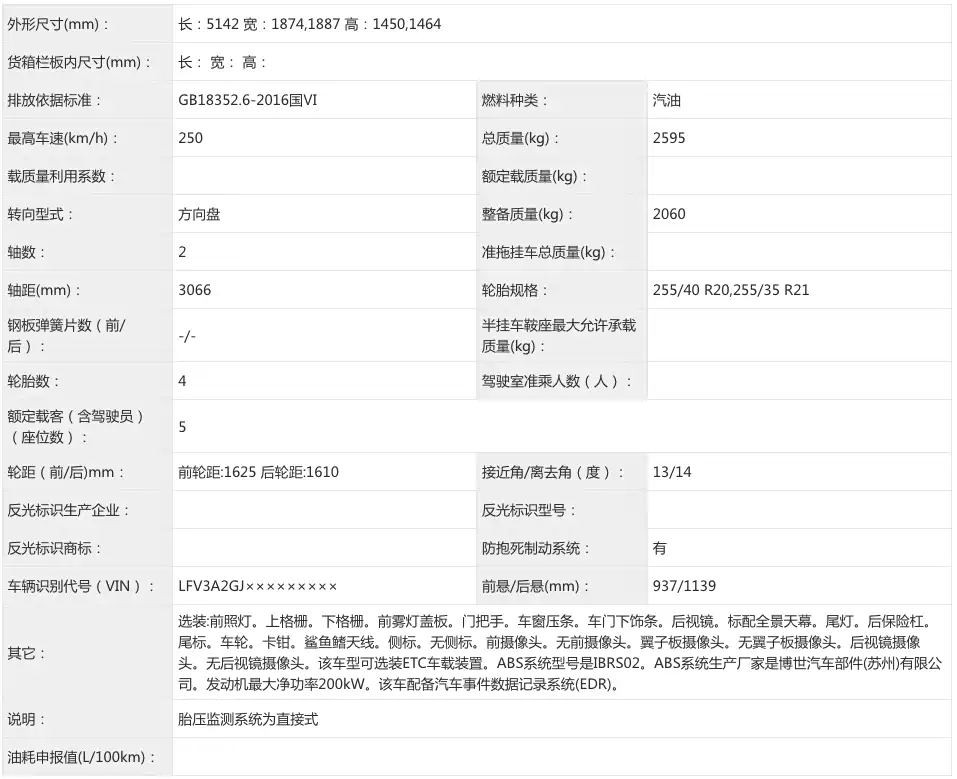Click the approach/departure angle value 13/14
Screen dimensions: 957x779
coord(671,472)
